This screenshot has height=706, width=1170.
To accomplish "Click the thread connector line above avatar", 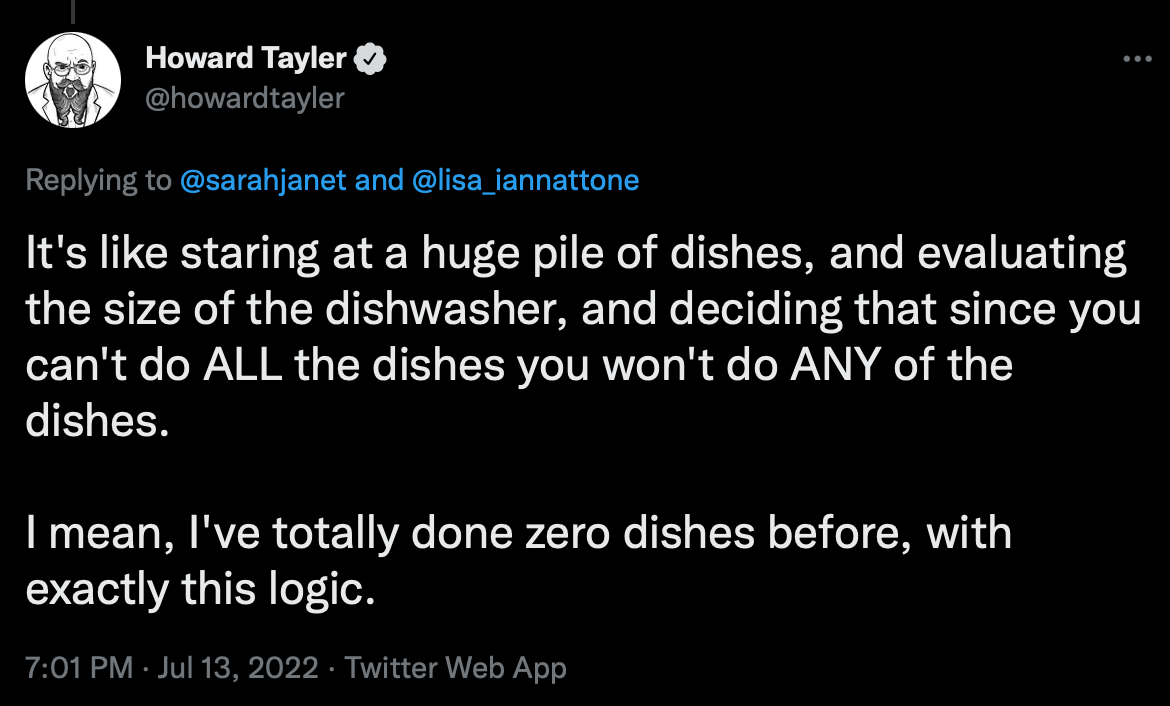I will (73, 12).
